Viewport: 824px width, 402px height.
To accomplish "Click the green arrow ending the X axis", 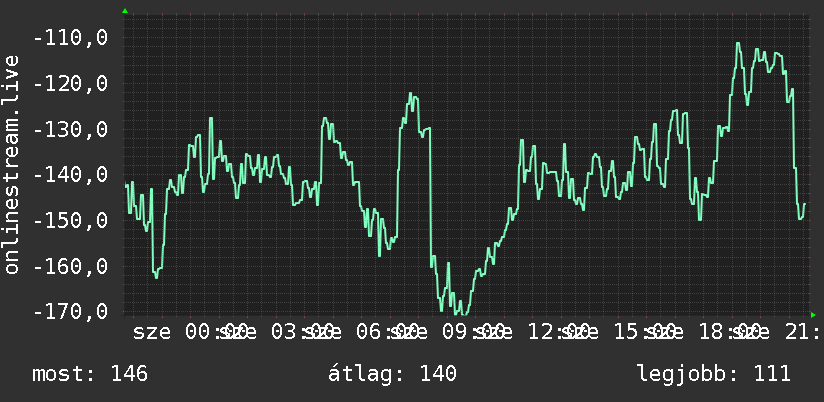I will (x=813, y=315).
